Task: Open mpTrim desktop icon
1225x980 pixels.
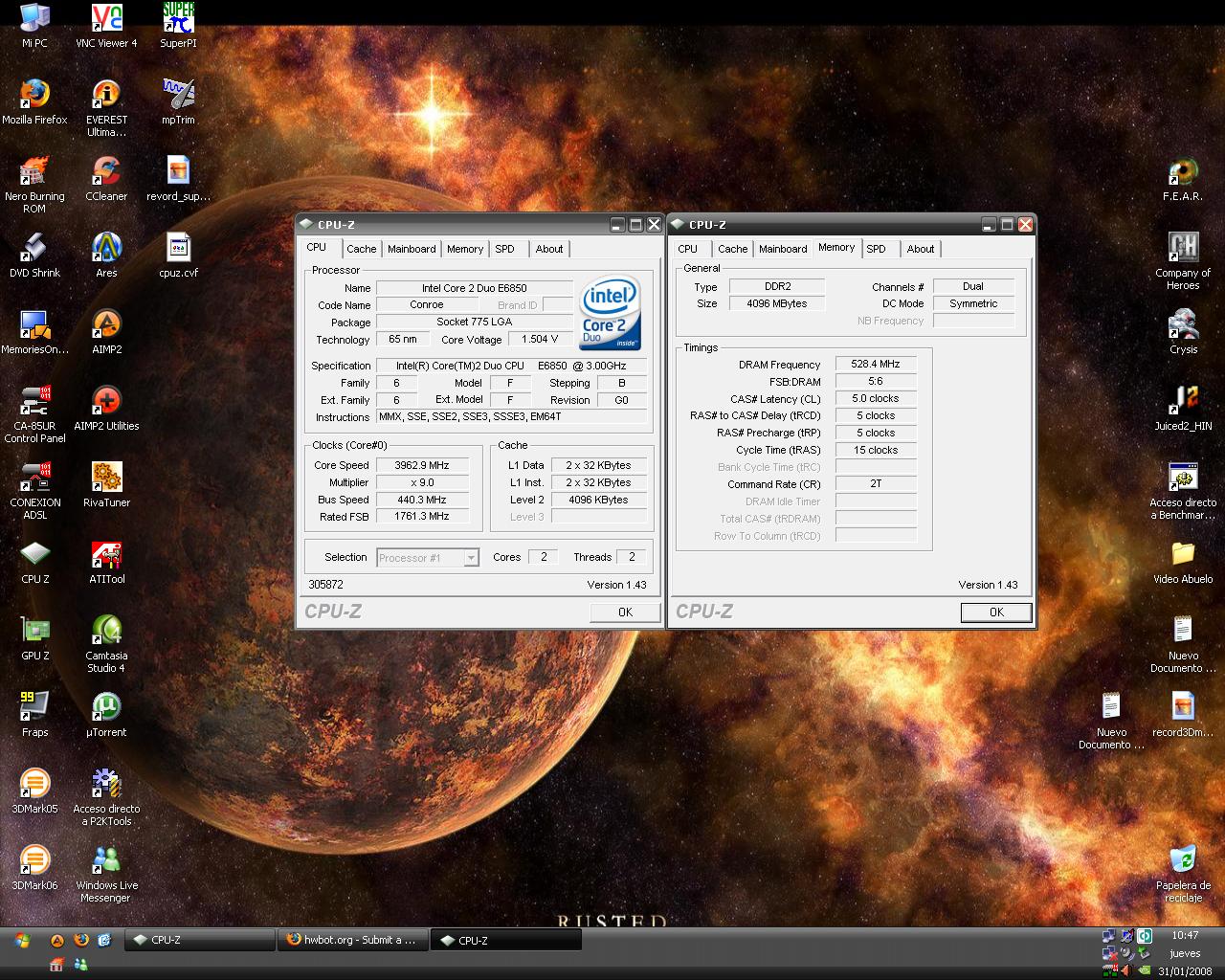Action: pyautogui.click(x=178, y=101)
